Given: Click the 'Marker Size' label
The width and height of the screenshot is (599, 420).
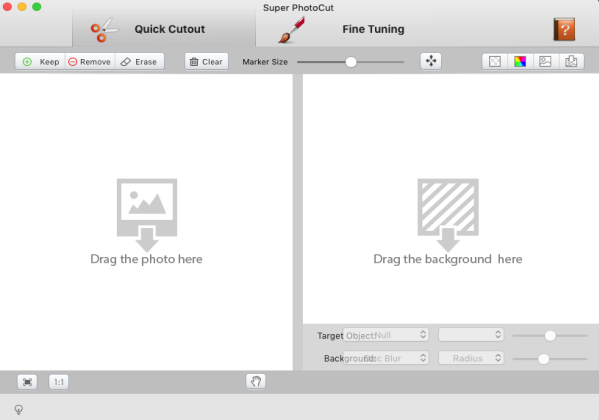Looking at the screenshot, I should pos(265,62).
